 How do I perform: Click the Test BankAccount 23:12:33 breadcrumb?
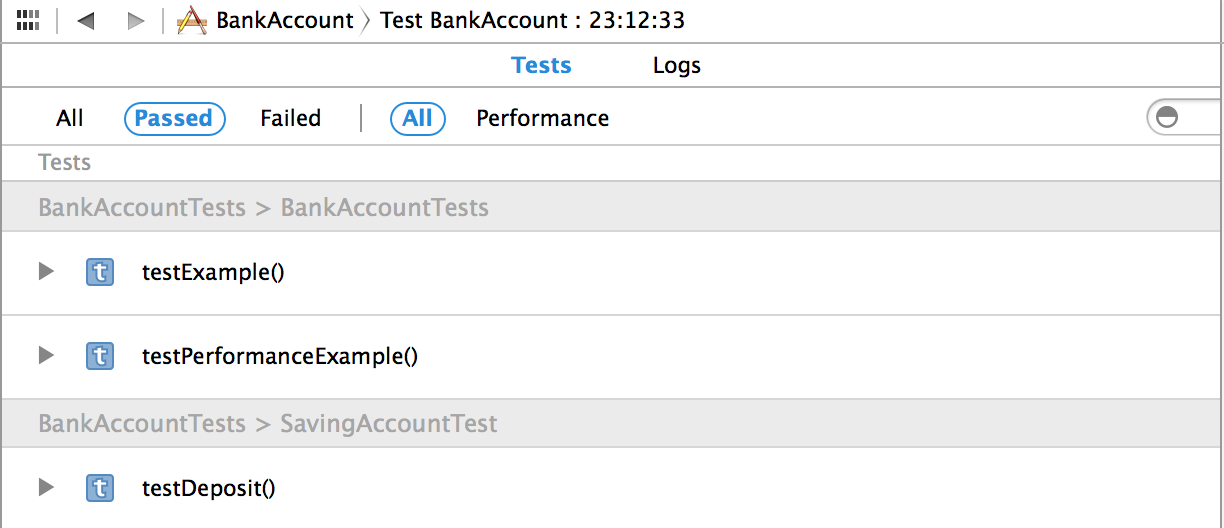(532, 21)
